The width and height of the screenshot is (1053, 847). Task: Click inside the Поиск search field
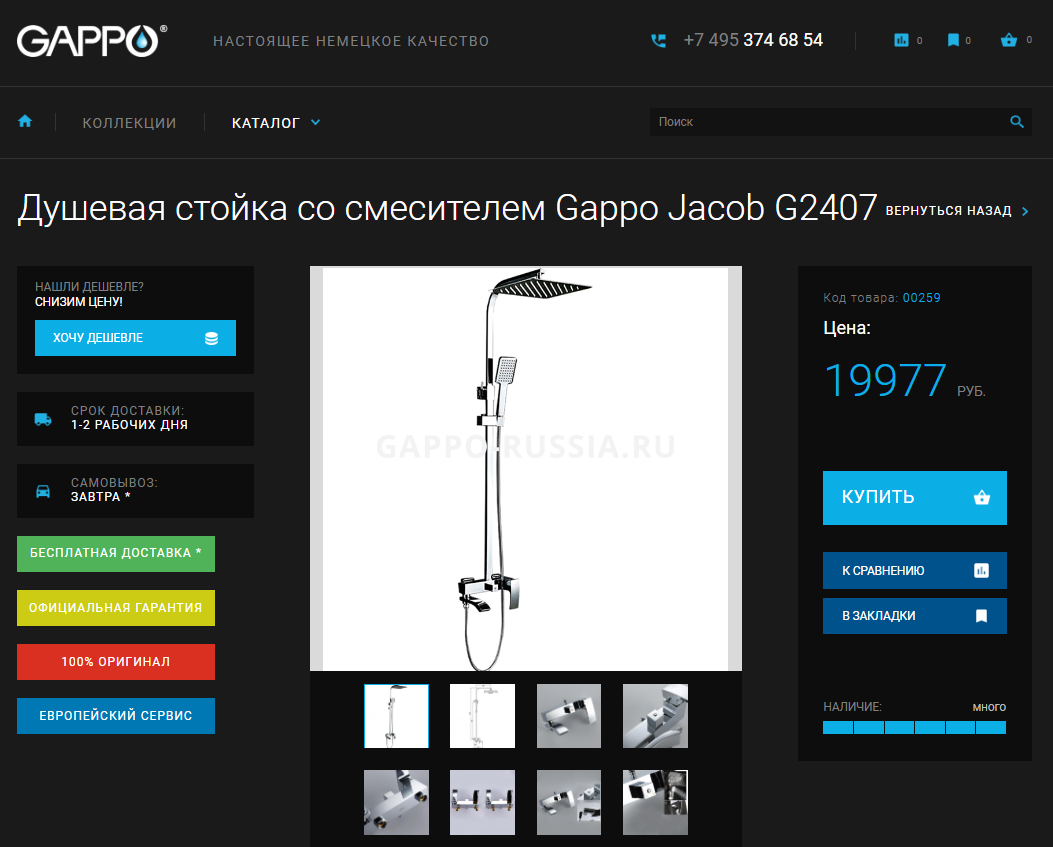click(x=829, y=122)
